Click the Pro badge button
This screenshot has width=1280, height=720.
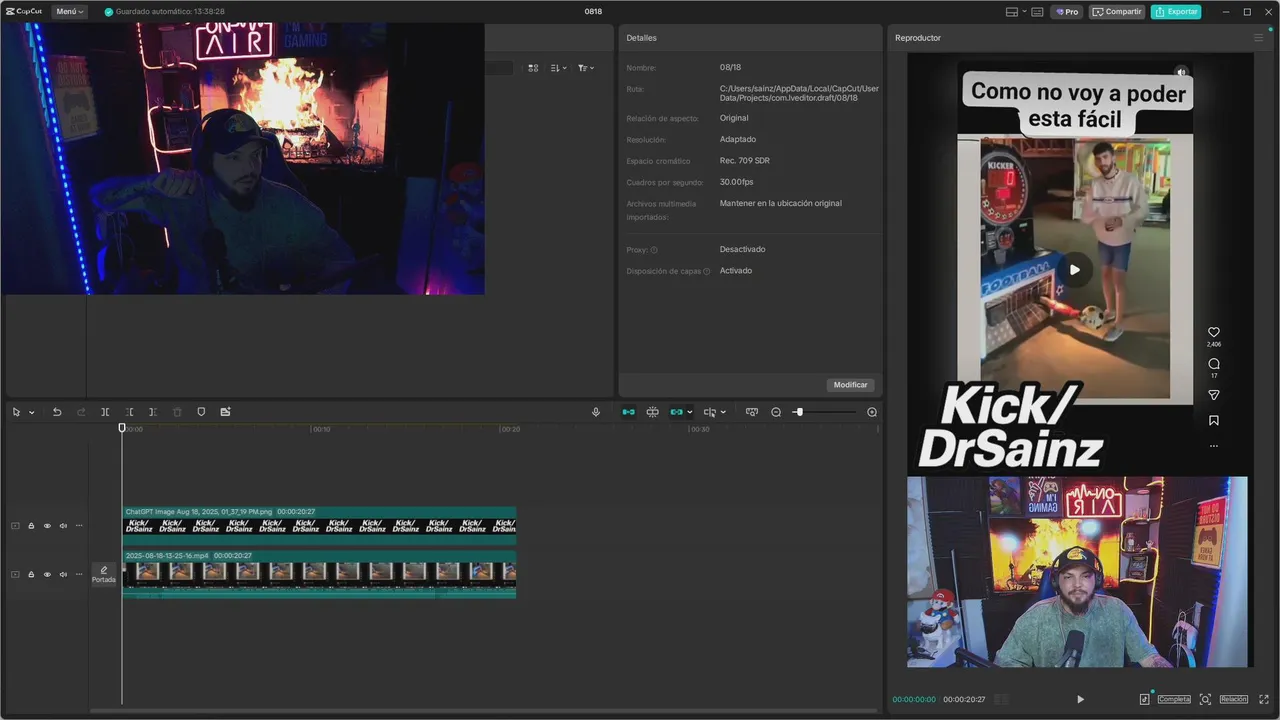click(1066, 12)
